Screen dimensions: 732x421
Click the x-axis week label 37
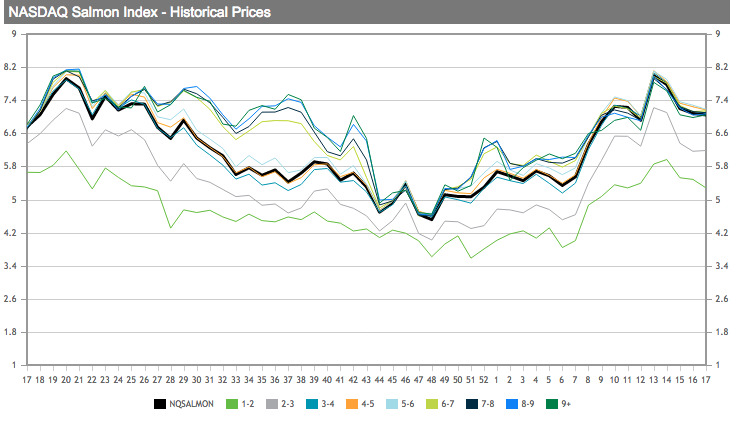(x=288, y=380)
